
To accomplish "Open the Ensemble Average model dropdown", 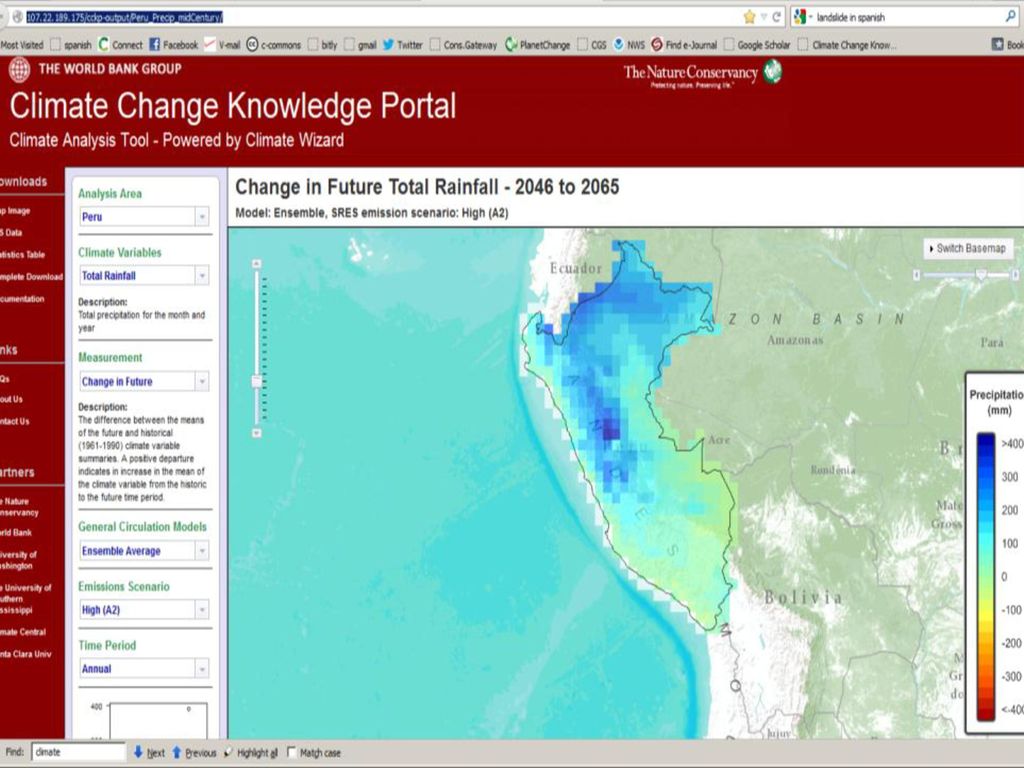I will (144, 551).
